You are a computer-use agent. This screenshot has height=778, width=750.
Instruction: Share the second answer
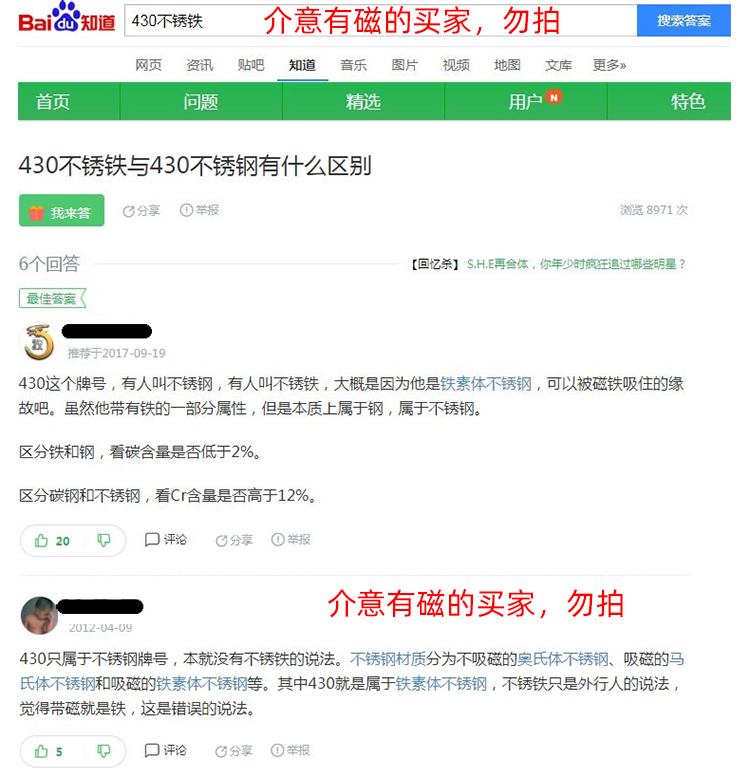(x=234, y=751)
